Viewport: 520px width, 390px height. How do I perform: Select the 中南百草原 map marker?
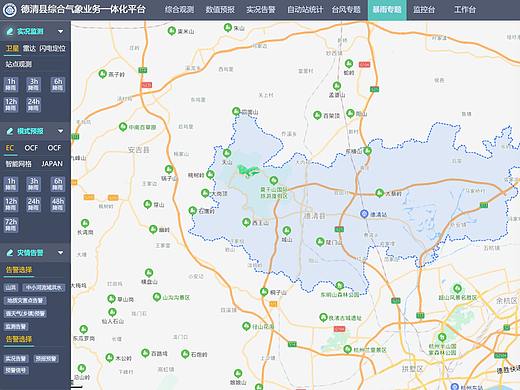[123, 126]
